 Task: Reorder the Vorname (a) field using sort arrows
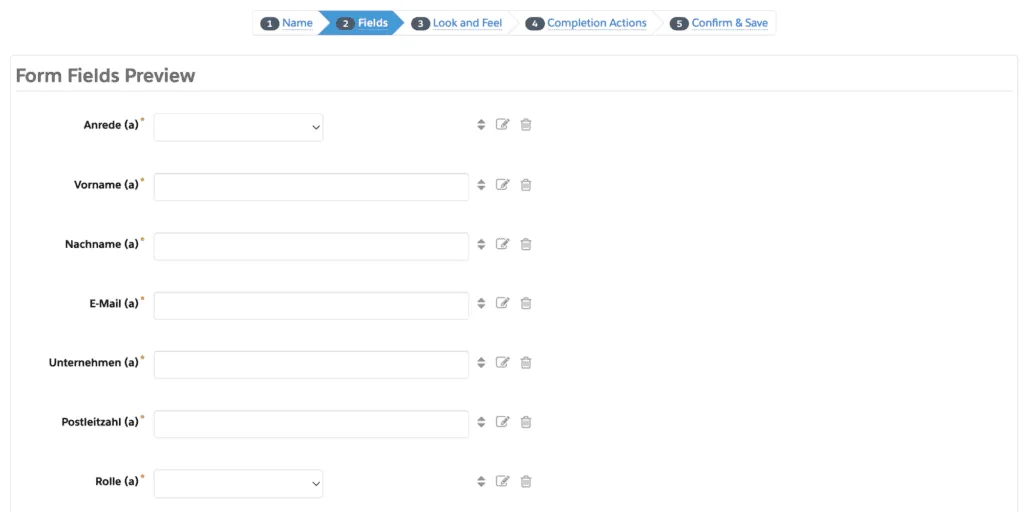click(481, 185)
